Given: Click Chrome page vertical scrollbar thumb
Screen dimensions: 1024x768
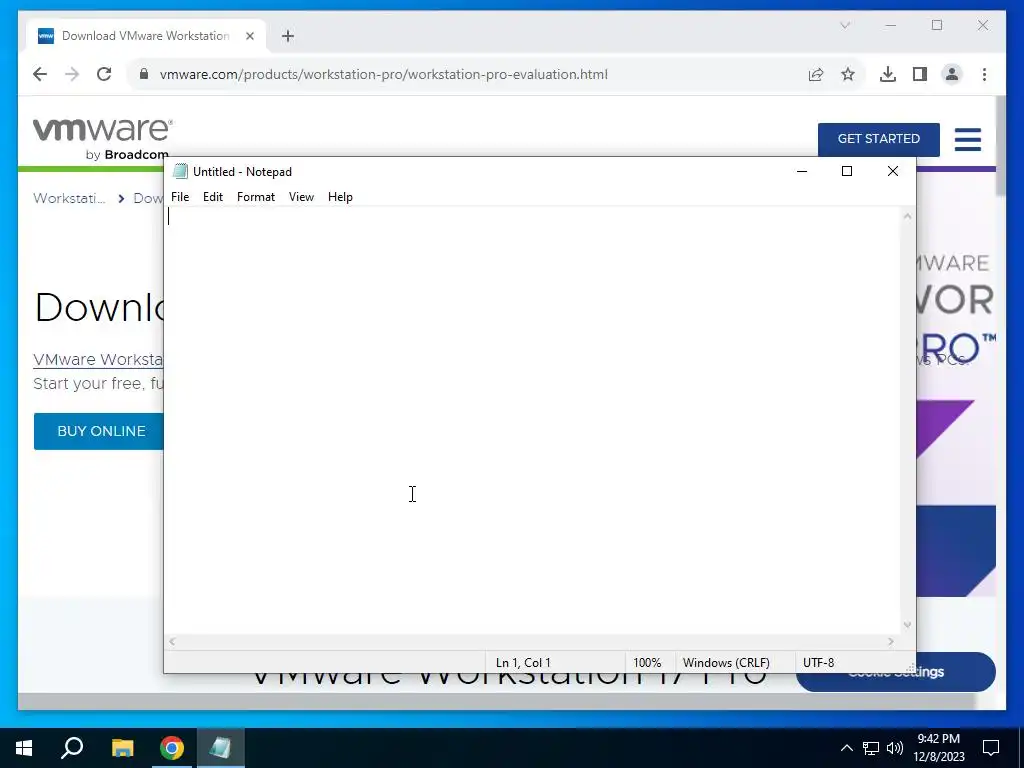Looking at the screenshot, I should 1000,146.
